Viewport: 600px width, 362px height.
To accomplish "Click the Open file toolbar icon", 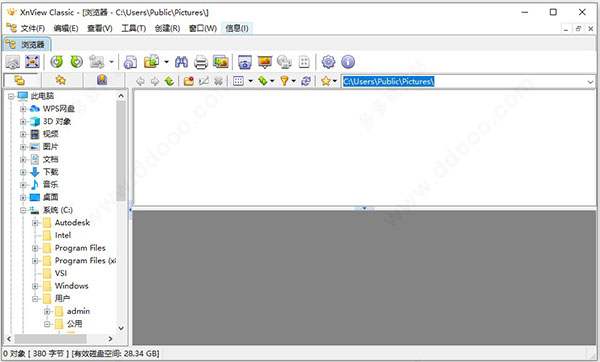I will (13, 62).
